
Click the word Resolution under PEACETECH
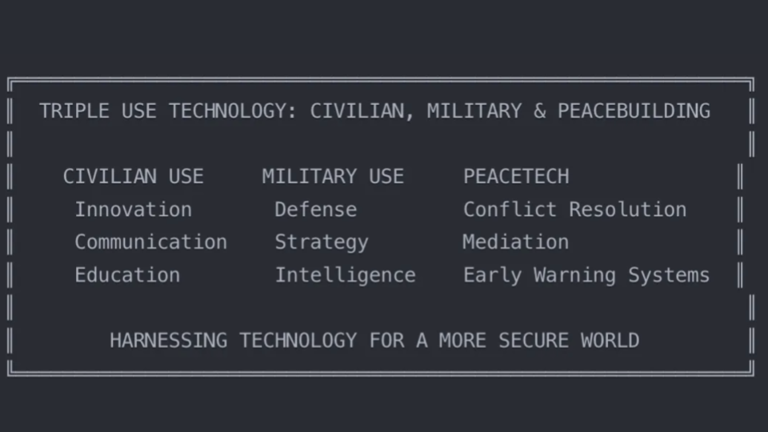pos(628,210)
